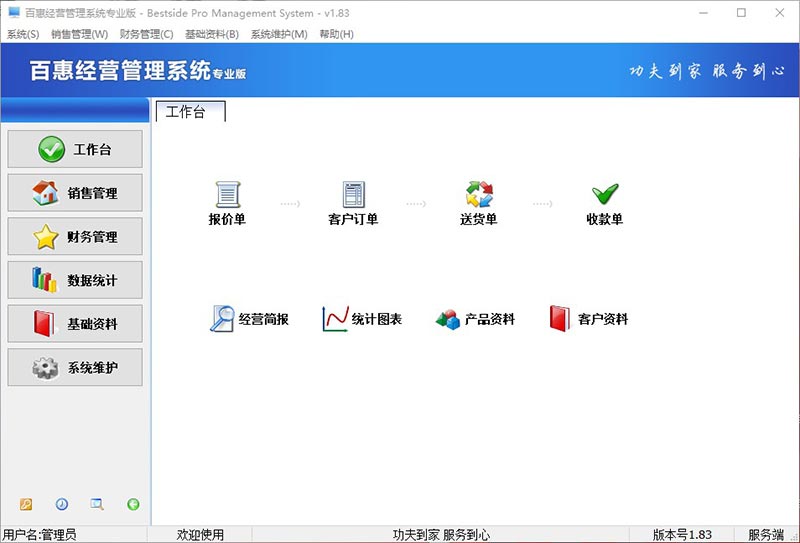Open 产品资料 colored blocks icon
This screenshot has height=543, width=800.
pyautogui.click(x=448, y=319)
